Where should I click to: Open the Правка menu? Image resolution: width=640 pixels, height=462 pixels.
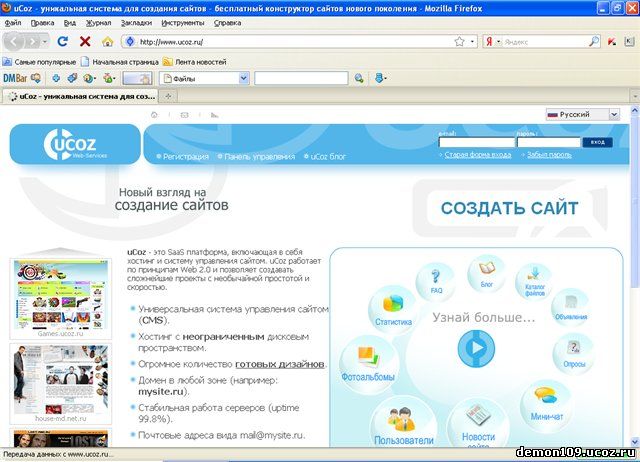[42, 23]
